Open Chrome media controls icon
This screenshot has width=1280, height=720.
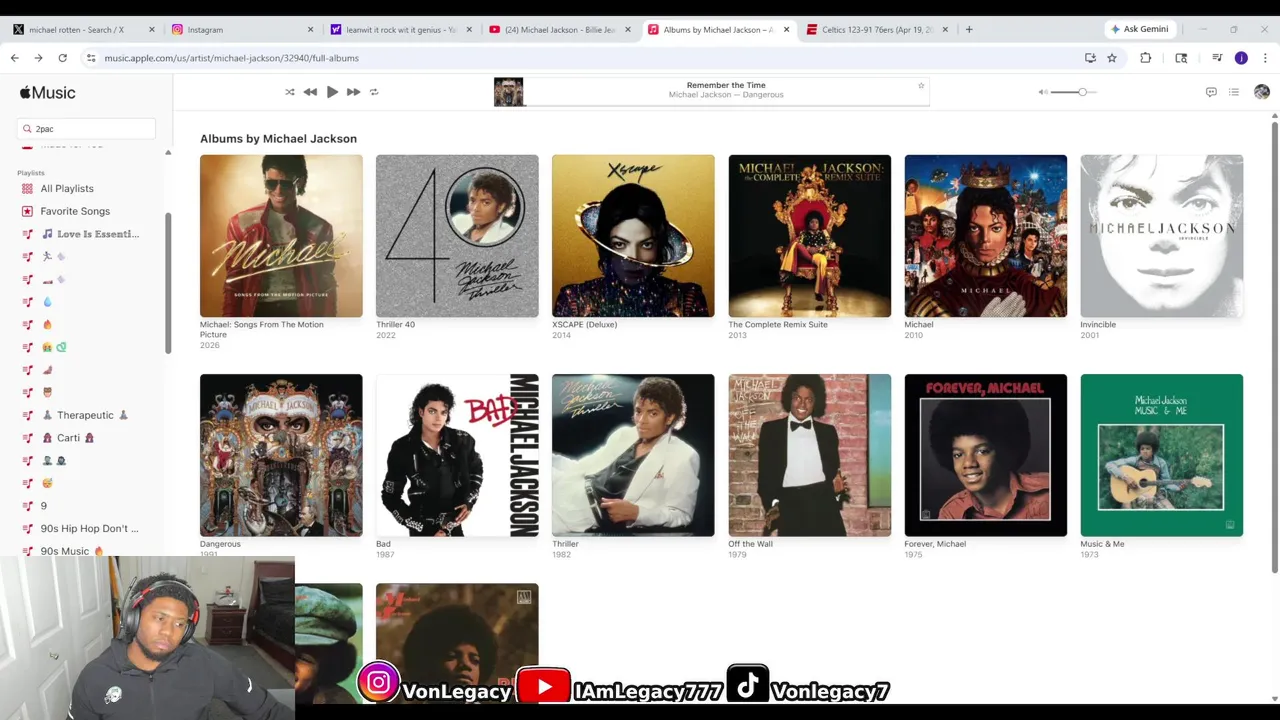click(x=1217, y=58)
